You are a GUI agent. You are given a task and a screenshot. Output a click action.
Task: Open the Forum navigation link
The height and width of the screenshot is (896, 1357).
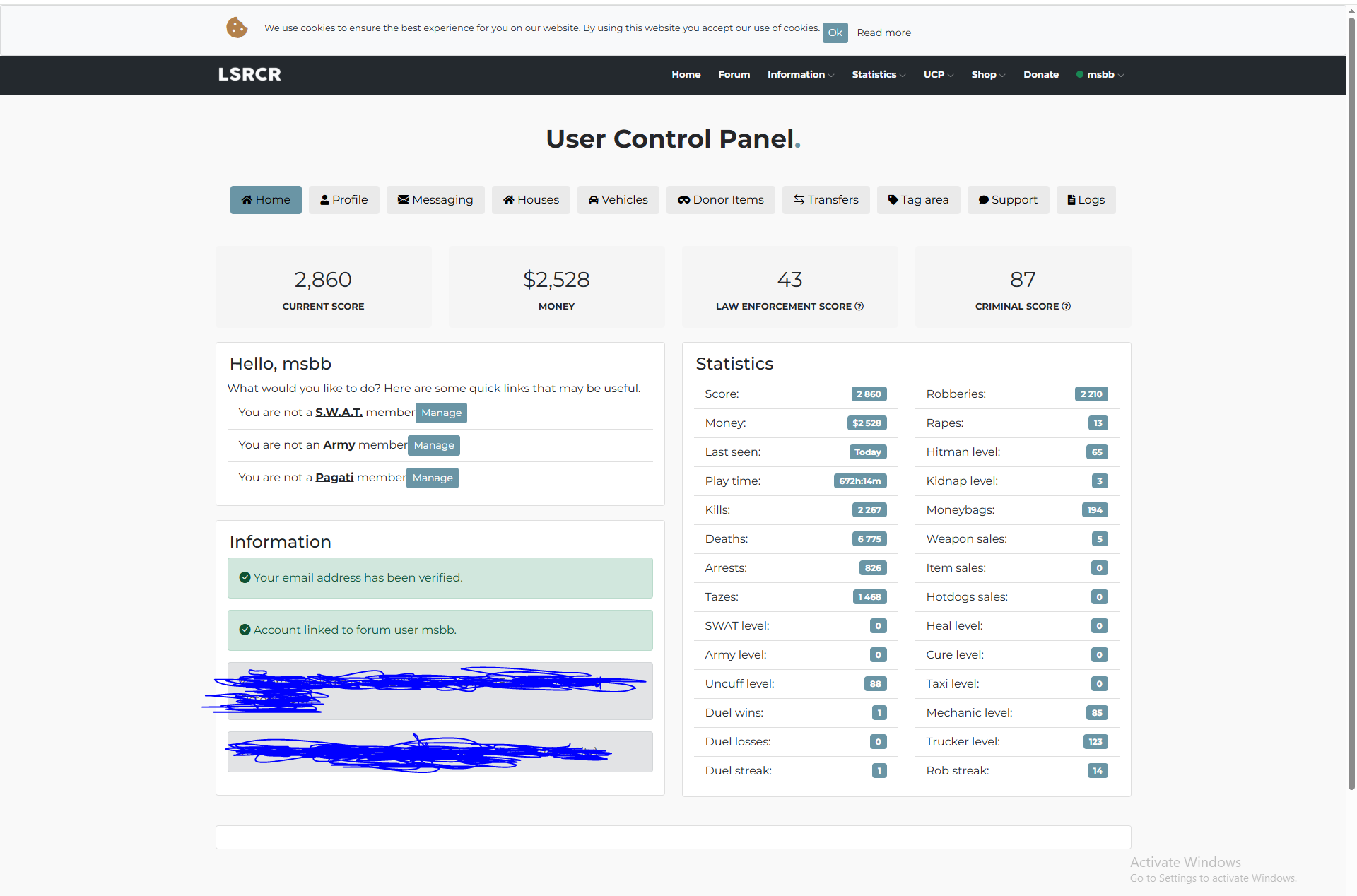(x=734, y=74)
